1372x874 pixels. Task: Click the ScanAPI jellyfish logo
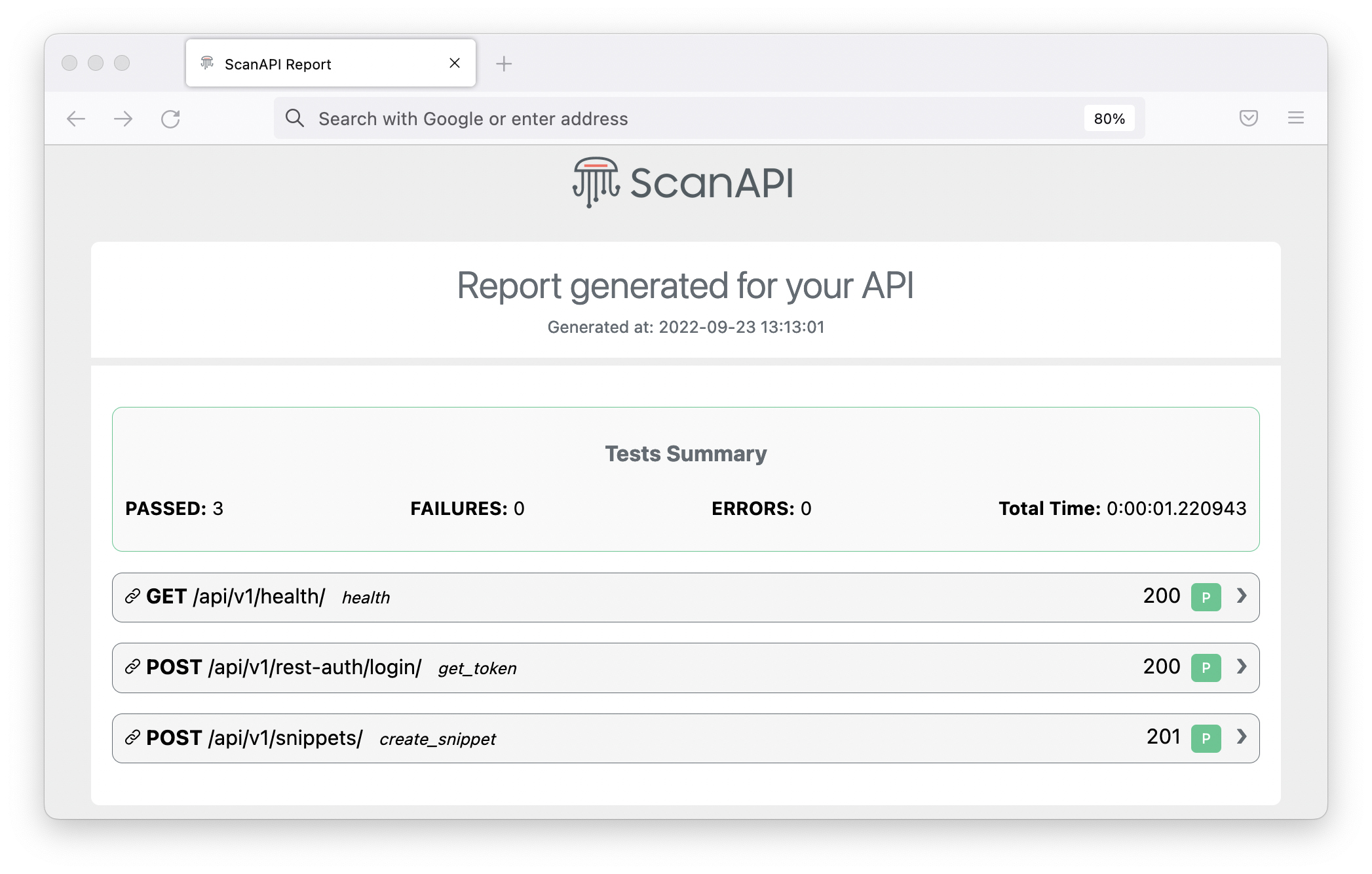[x=596, y=183]
